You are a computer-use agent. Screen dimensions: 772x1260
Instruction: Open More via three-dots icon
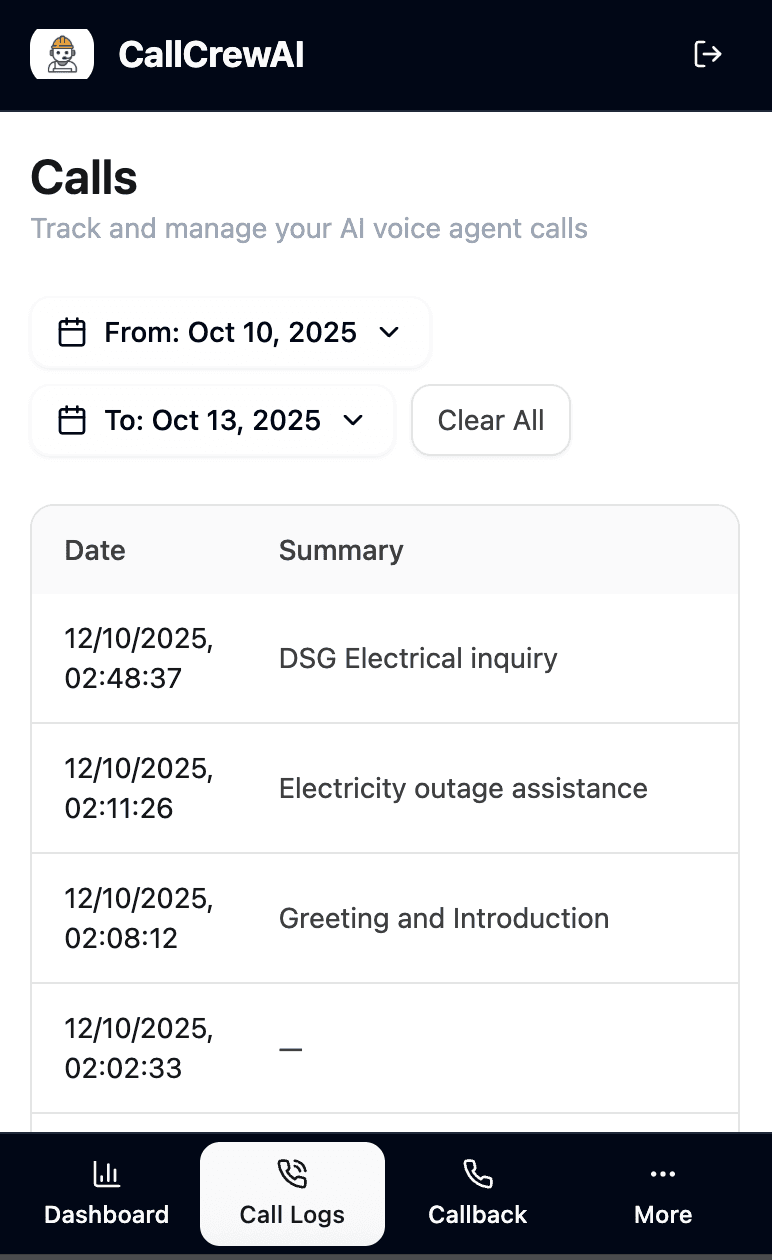pyautogui.click(x=663, y=1174)
